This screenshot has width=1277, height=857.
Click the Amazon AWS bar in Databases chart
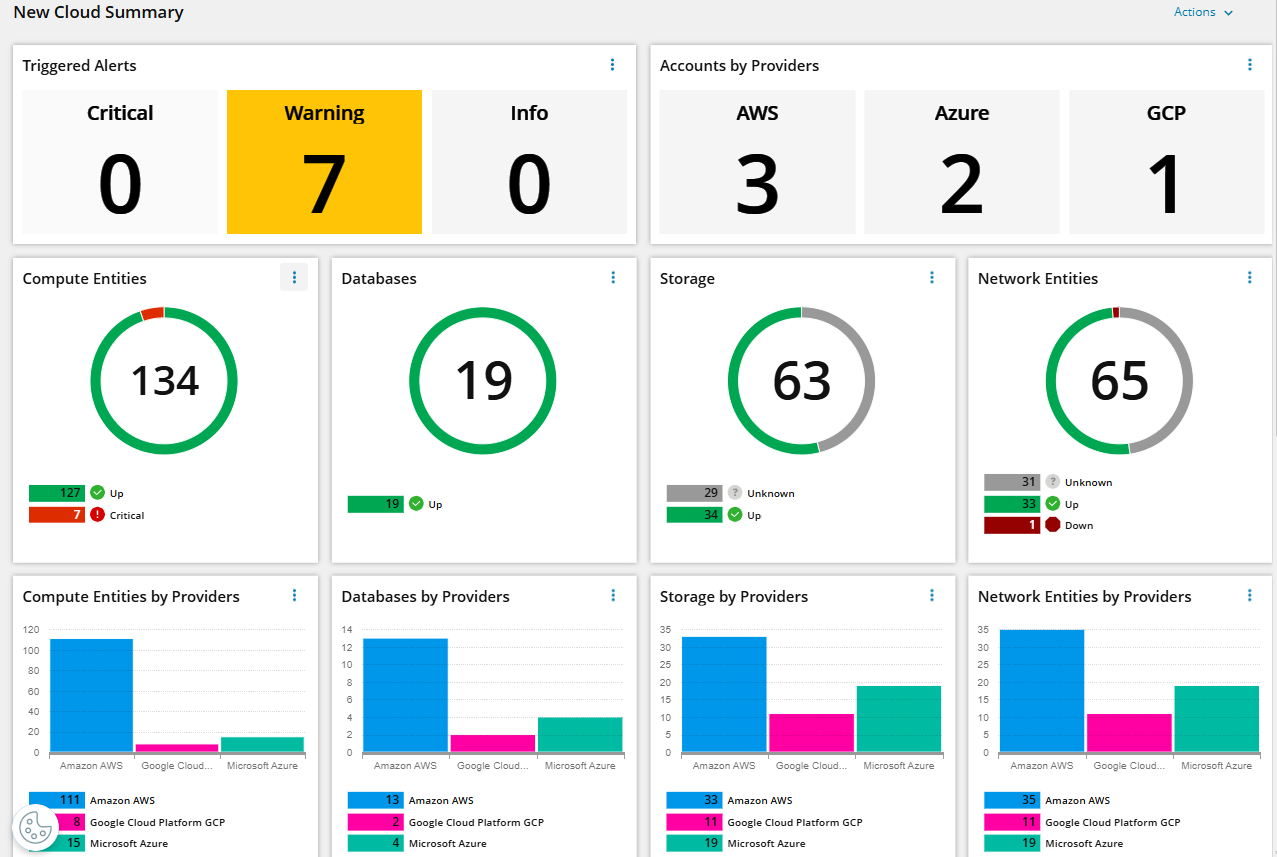pos(405,695)
